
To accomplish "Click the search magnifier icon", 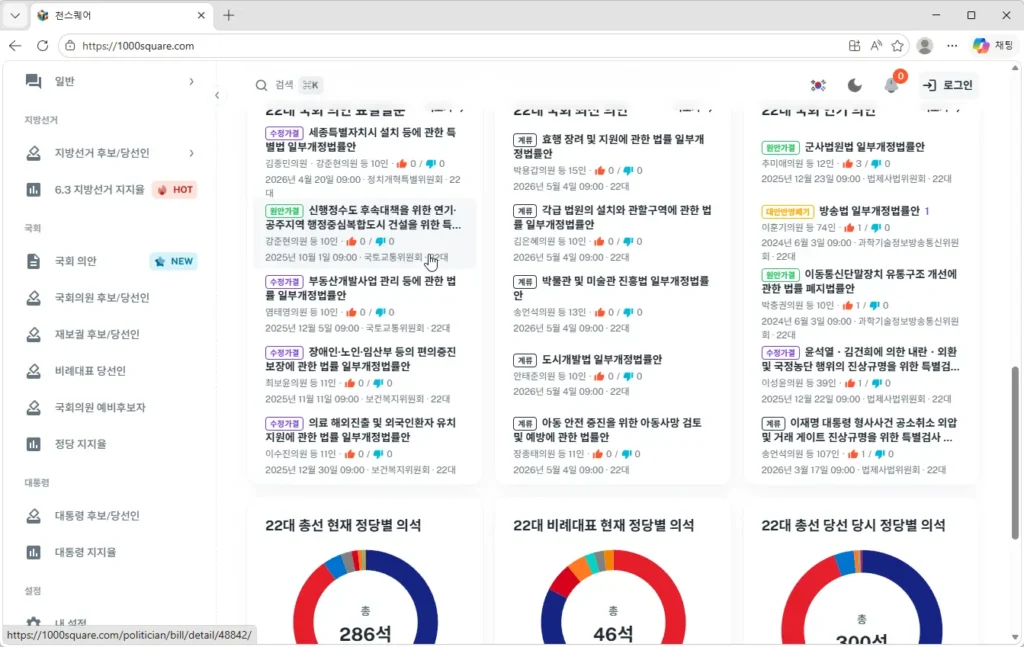I will (261, 85).
